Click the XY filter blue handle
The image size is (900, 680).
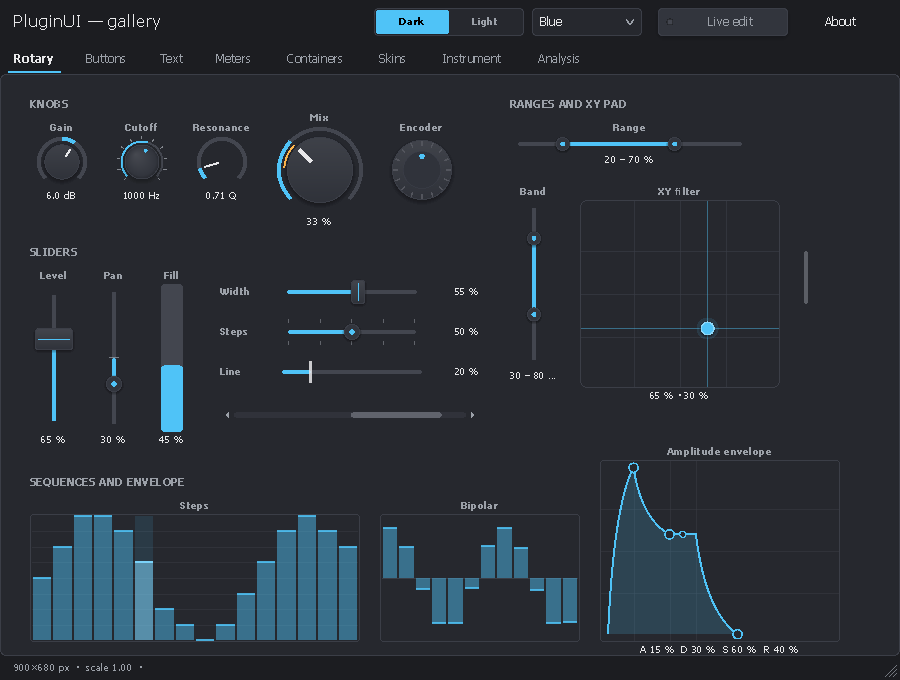(708, 328)
